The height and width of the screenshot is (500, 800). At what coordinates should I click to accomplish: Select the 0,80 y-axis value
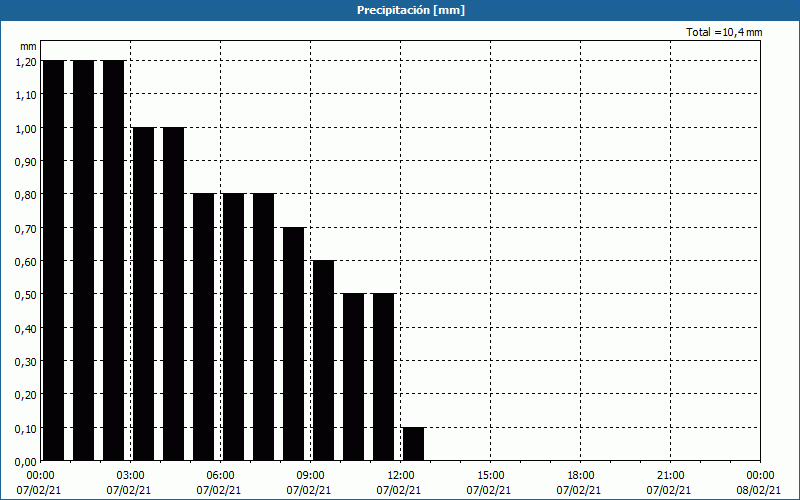point(26,194)
